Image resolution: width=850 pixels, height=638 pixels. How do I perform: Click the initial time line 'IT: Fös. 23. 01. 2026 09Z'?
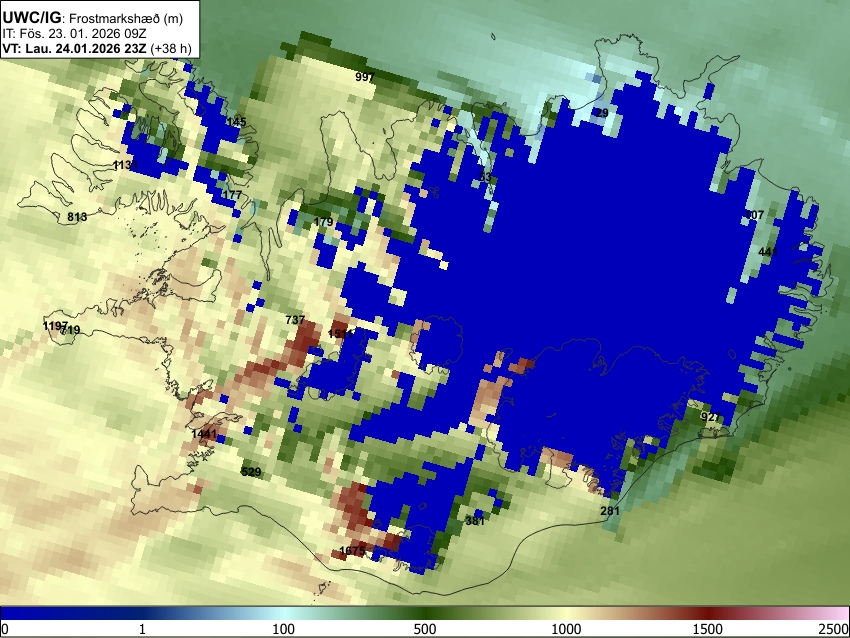click(74, 34)
